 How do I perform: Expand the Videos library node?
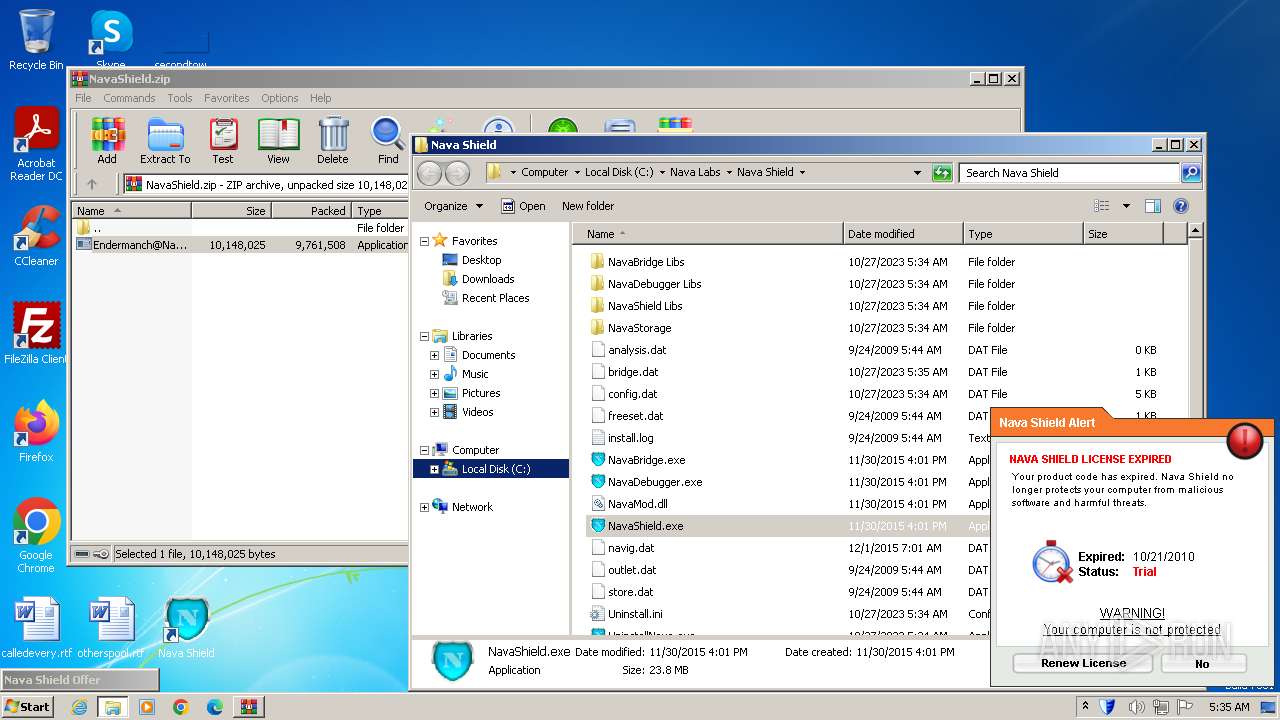(434, 412)
